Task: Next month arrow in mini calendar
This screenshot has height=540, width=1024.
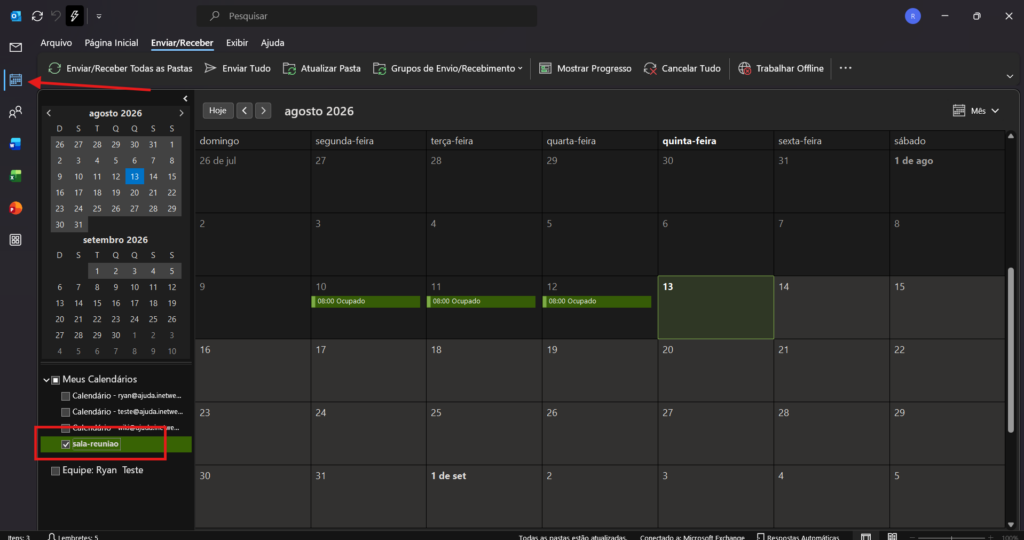Action: point(181,113)
